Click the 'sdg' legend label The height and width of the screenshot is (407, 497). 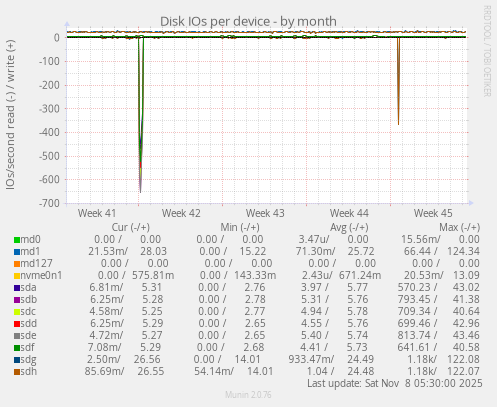tap(29, 360)
